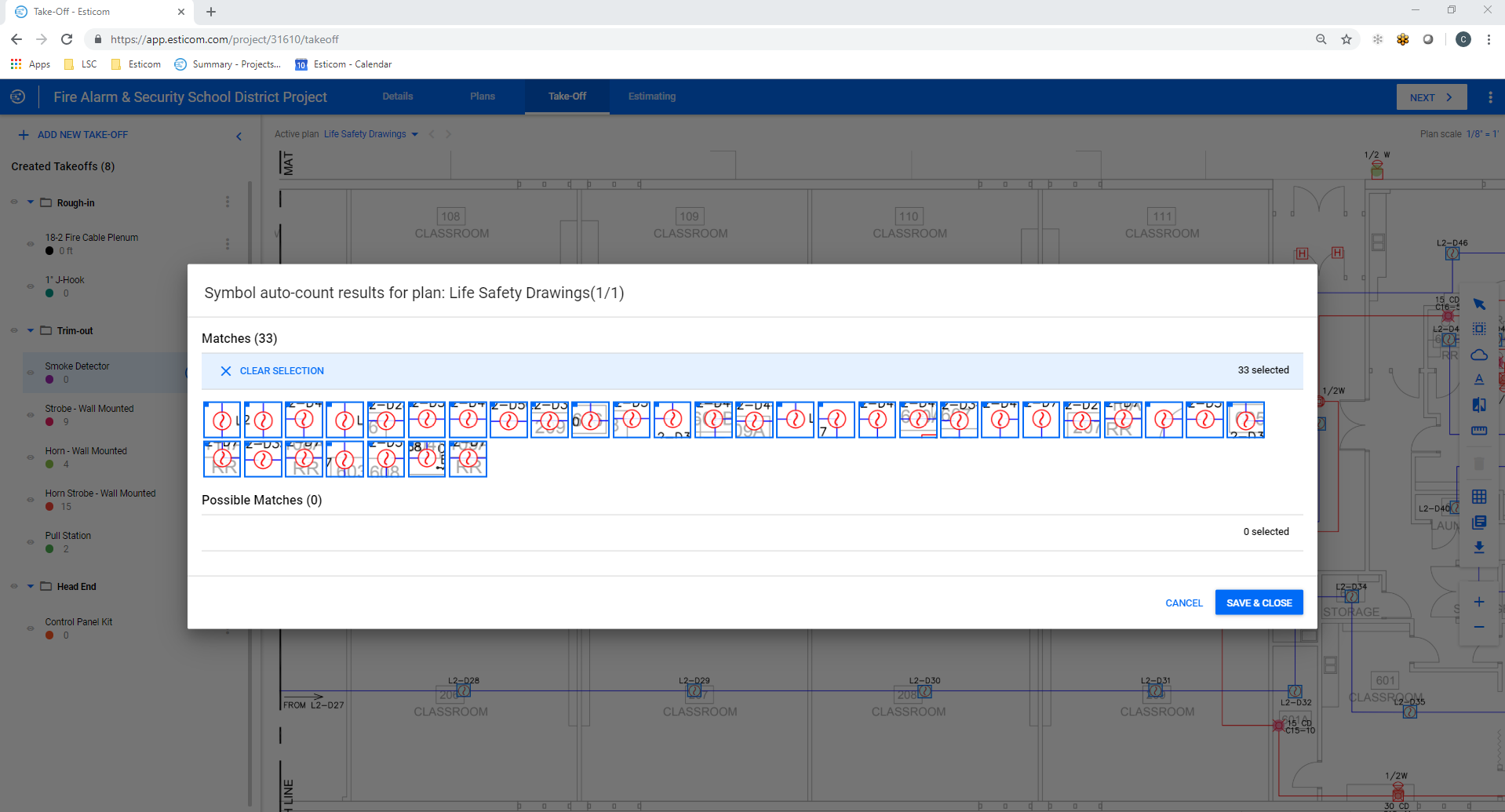Select the arrow pointer tool in plan toolbar
The width and height of the screenshot is (1505, 812).
click(x=1479, y=304)
